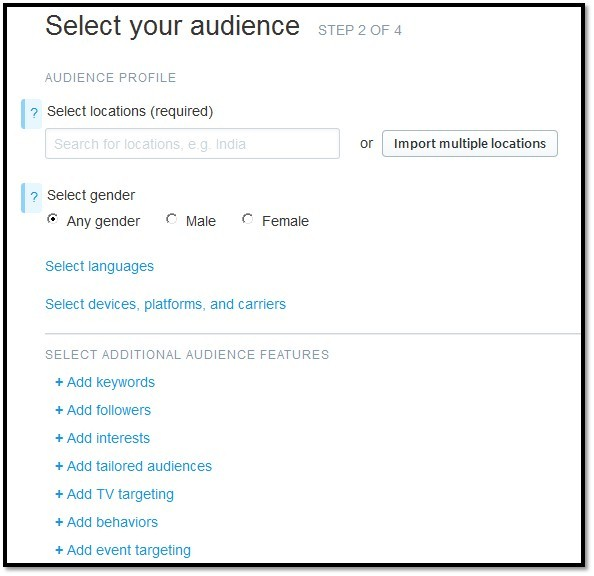Click in the Search for locations field

point(192,144)
